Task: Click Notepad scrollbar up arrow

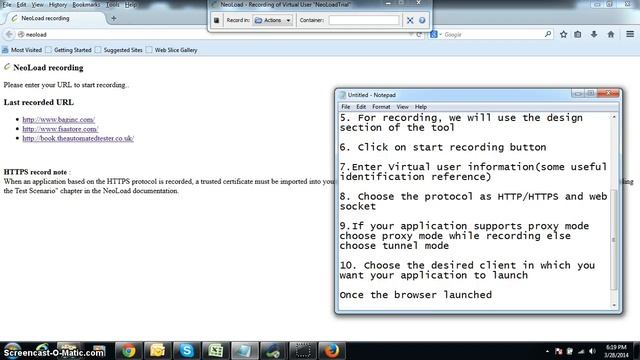Action: [613, 117]
